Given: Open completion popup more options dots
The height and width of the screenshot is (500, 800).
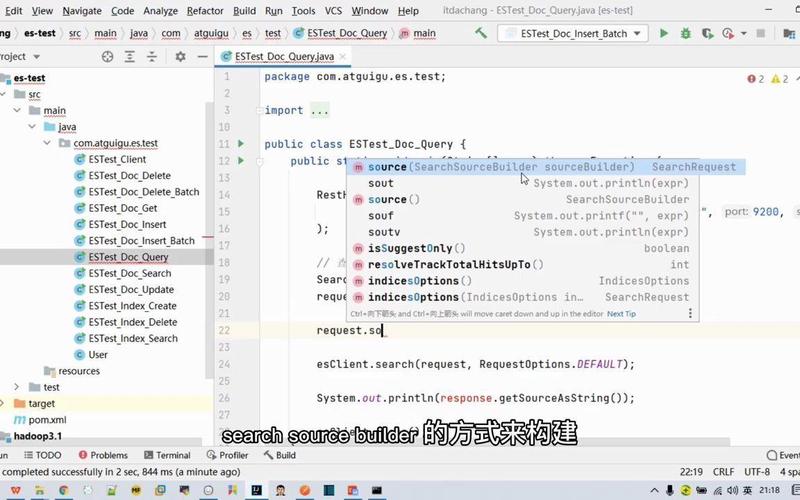Looking at the screenshot, I should (x=690, y=313).
